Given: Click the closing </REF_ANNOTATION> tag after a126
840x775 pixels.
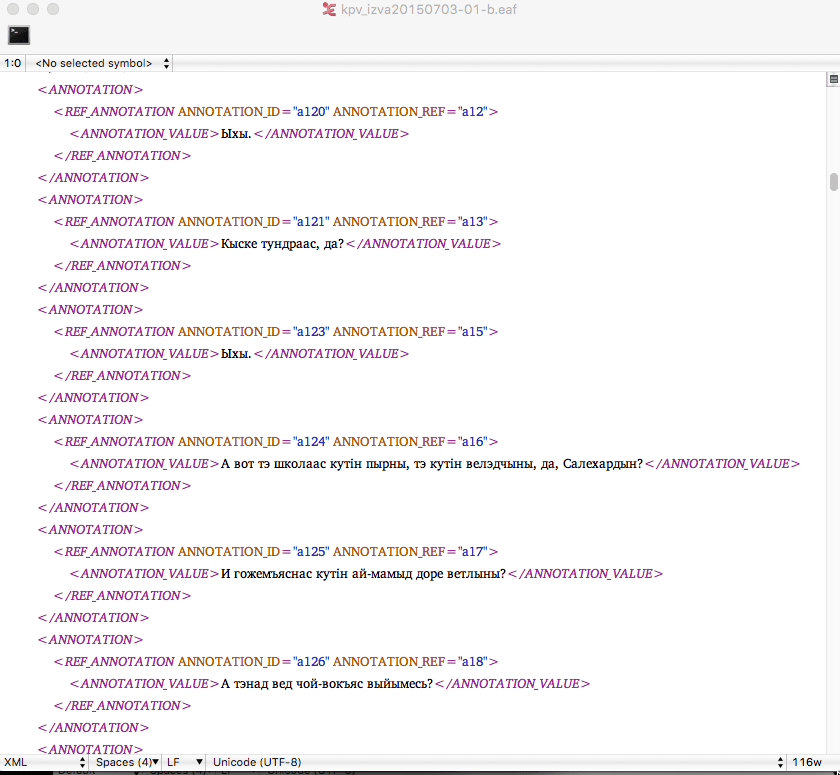Looking at the screenshot, I should tap(122, 705).
